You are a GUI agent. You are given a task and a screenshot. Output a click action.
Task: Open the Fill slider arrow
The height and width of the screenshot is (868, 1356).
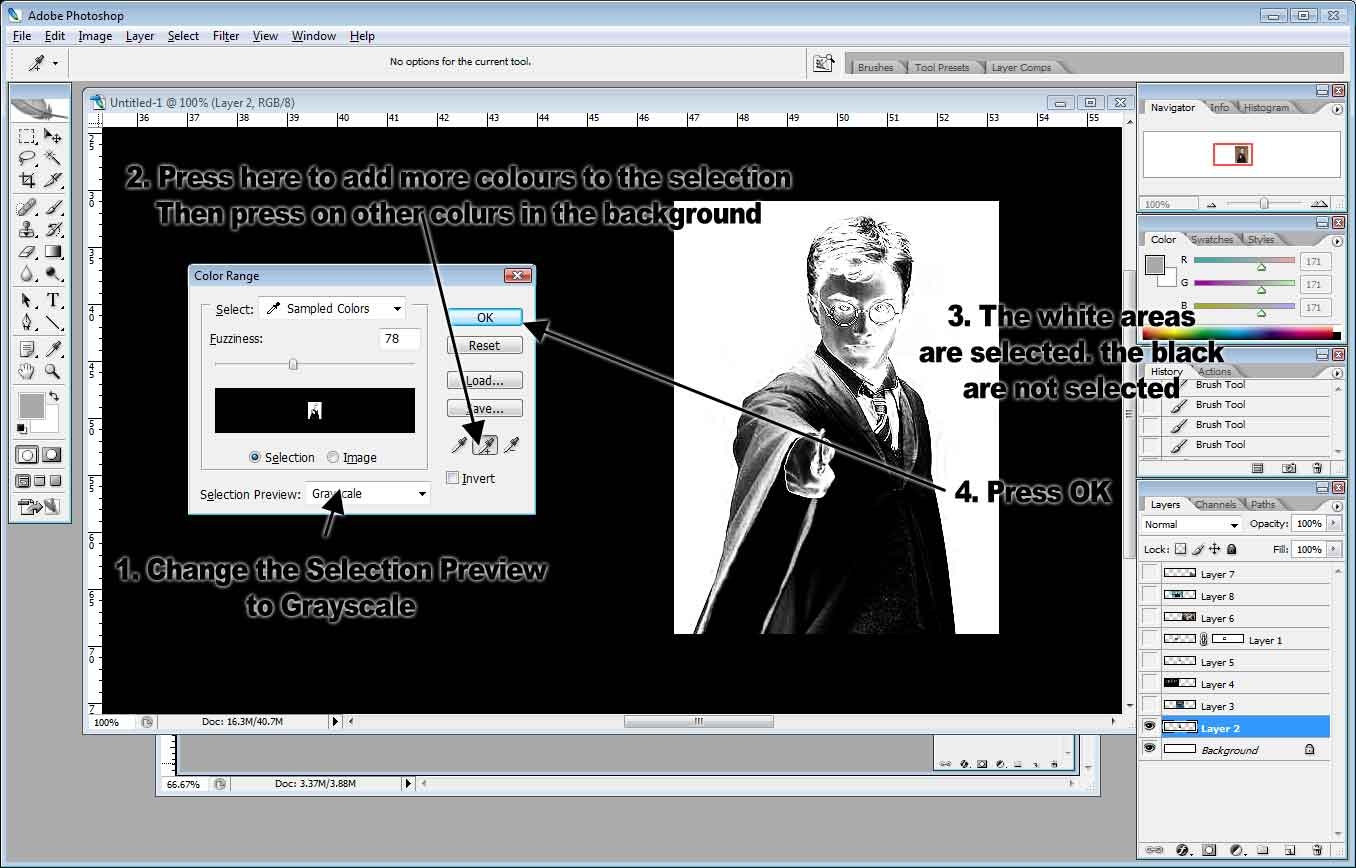[1332, 549]
